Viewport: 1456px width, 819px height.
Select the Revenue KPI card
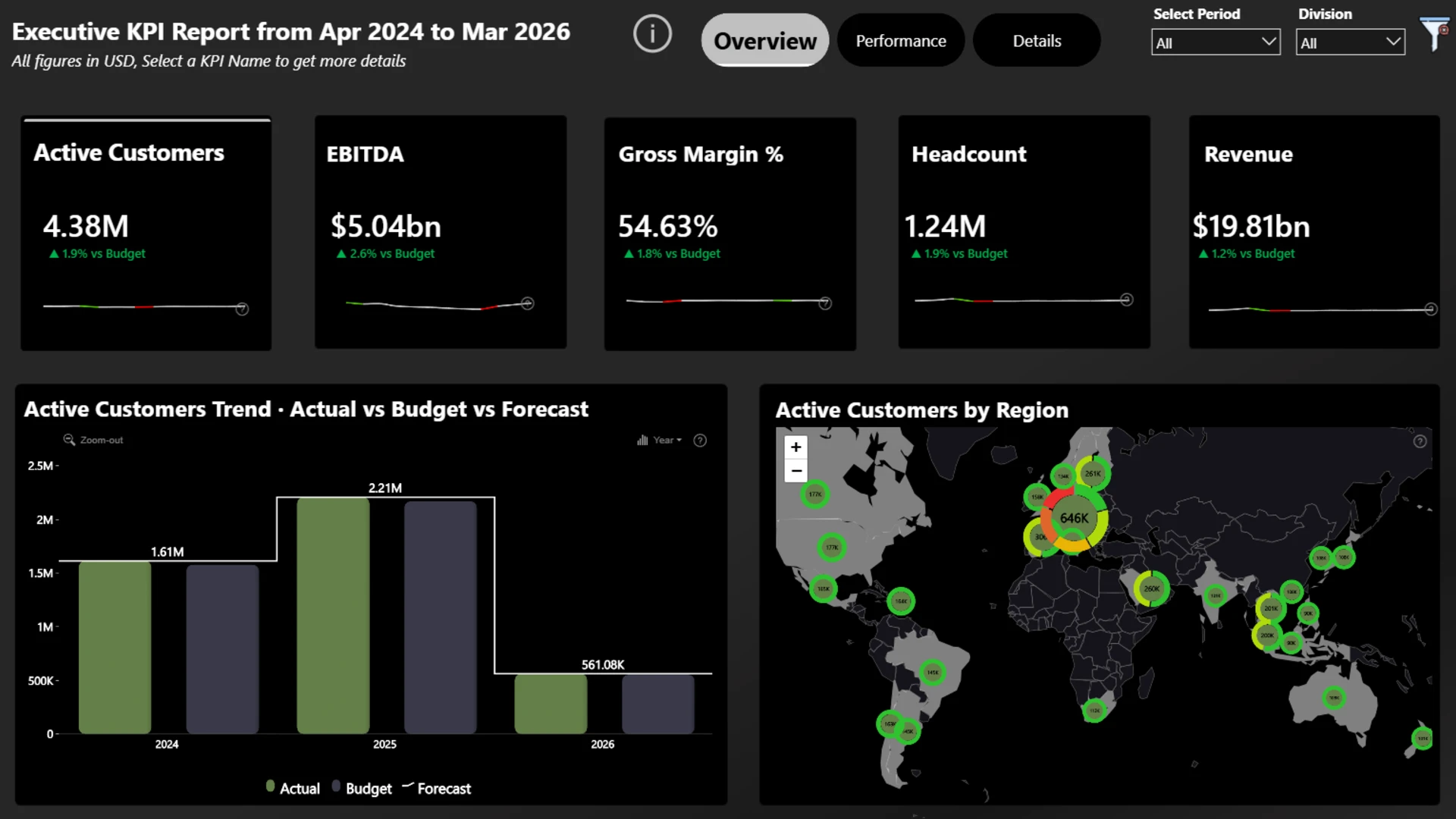1313,231
